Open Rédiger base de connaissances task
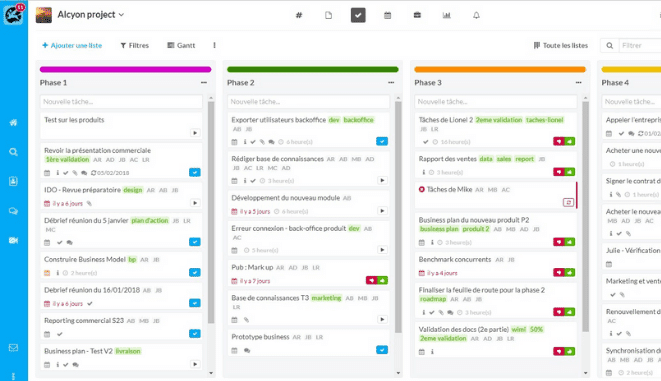 pos(308,169)
